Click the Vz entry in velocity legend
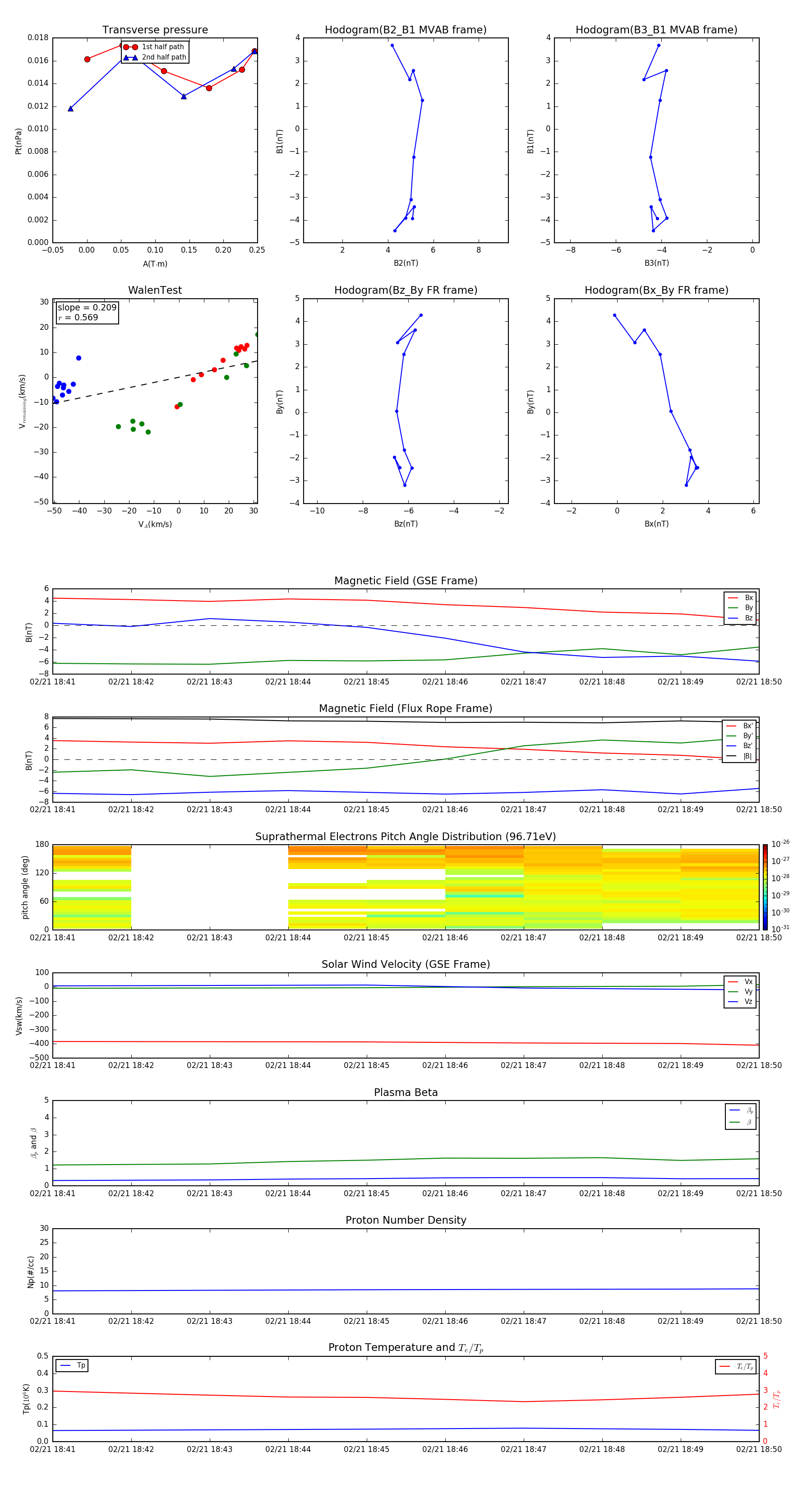Screen dimensions: 812x1489 [740, 1002]
